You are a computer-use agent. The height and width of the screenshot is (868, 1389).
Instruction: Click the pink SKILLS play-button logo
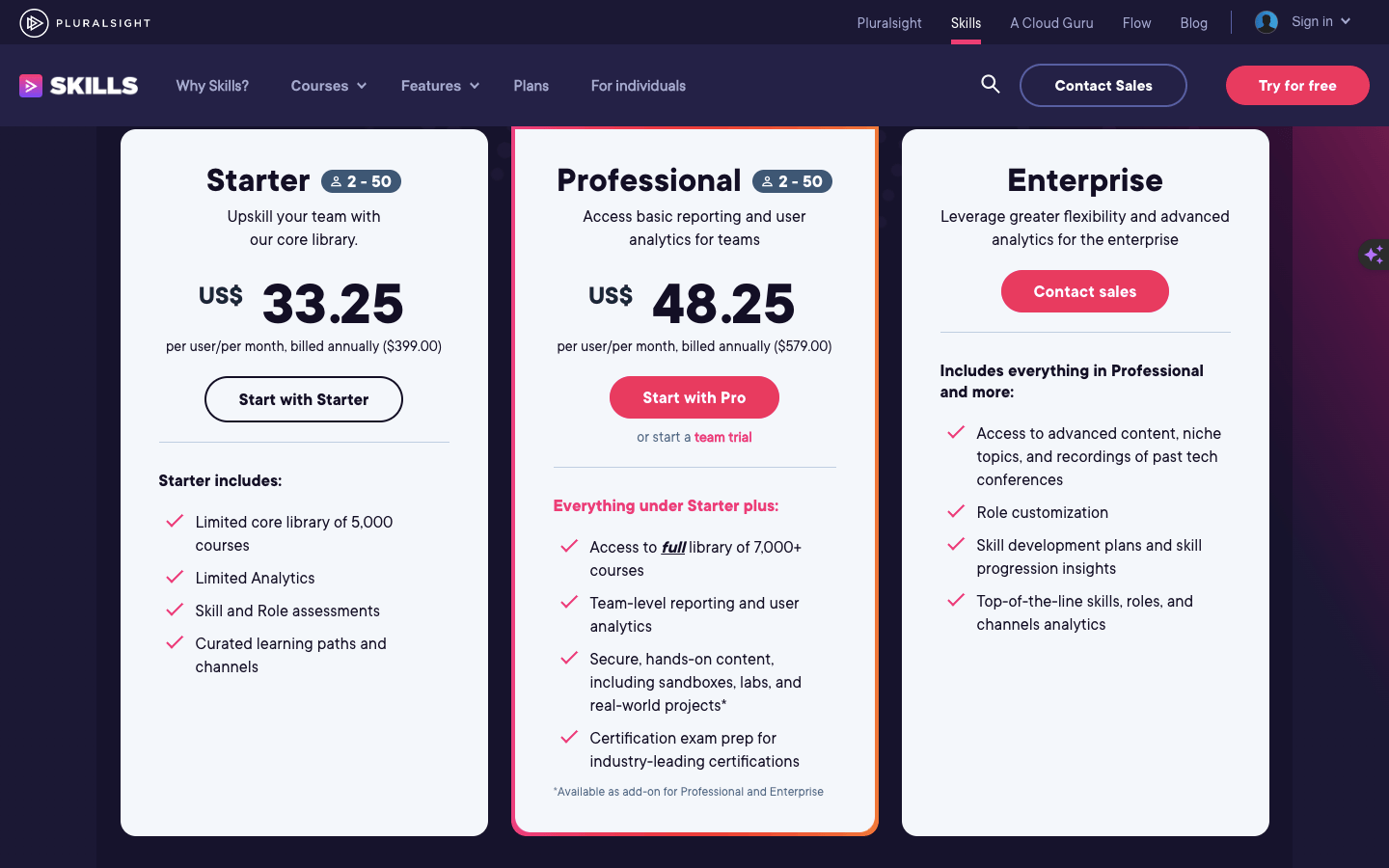pyautogui.click(x=30, y=86)
